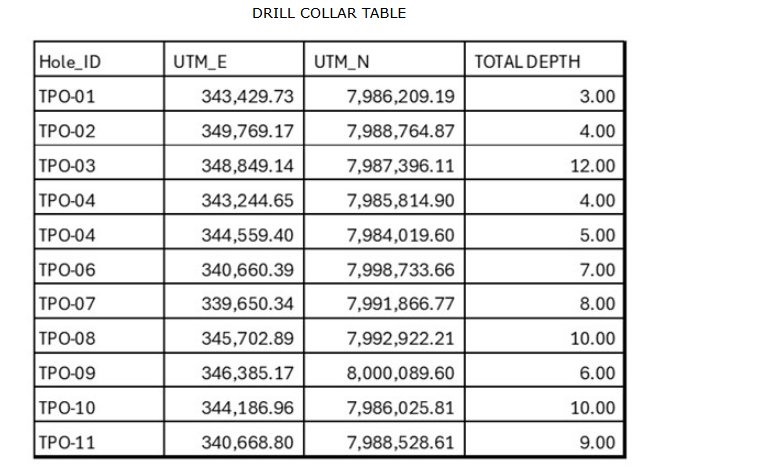Click the 9.00 total depth cell

point(597,442)
